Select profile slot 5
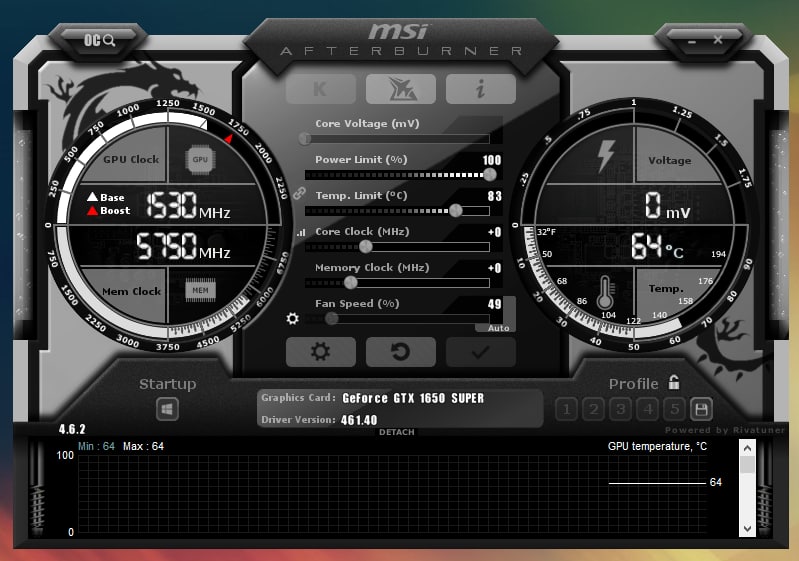799x561 pixels. click(675, 409)
